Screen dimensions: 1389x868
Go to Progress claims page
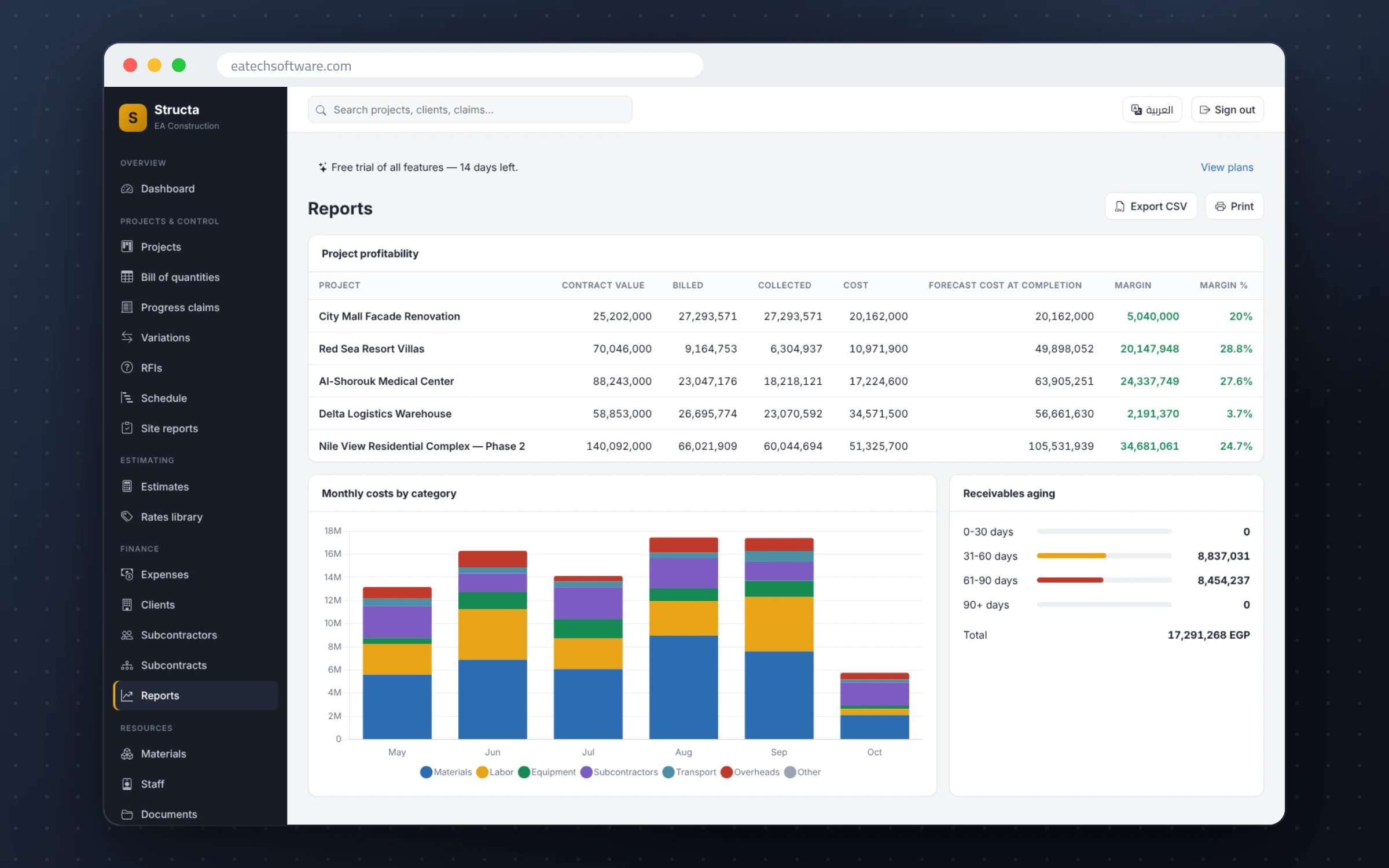click(x=196, y=307)
